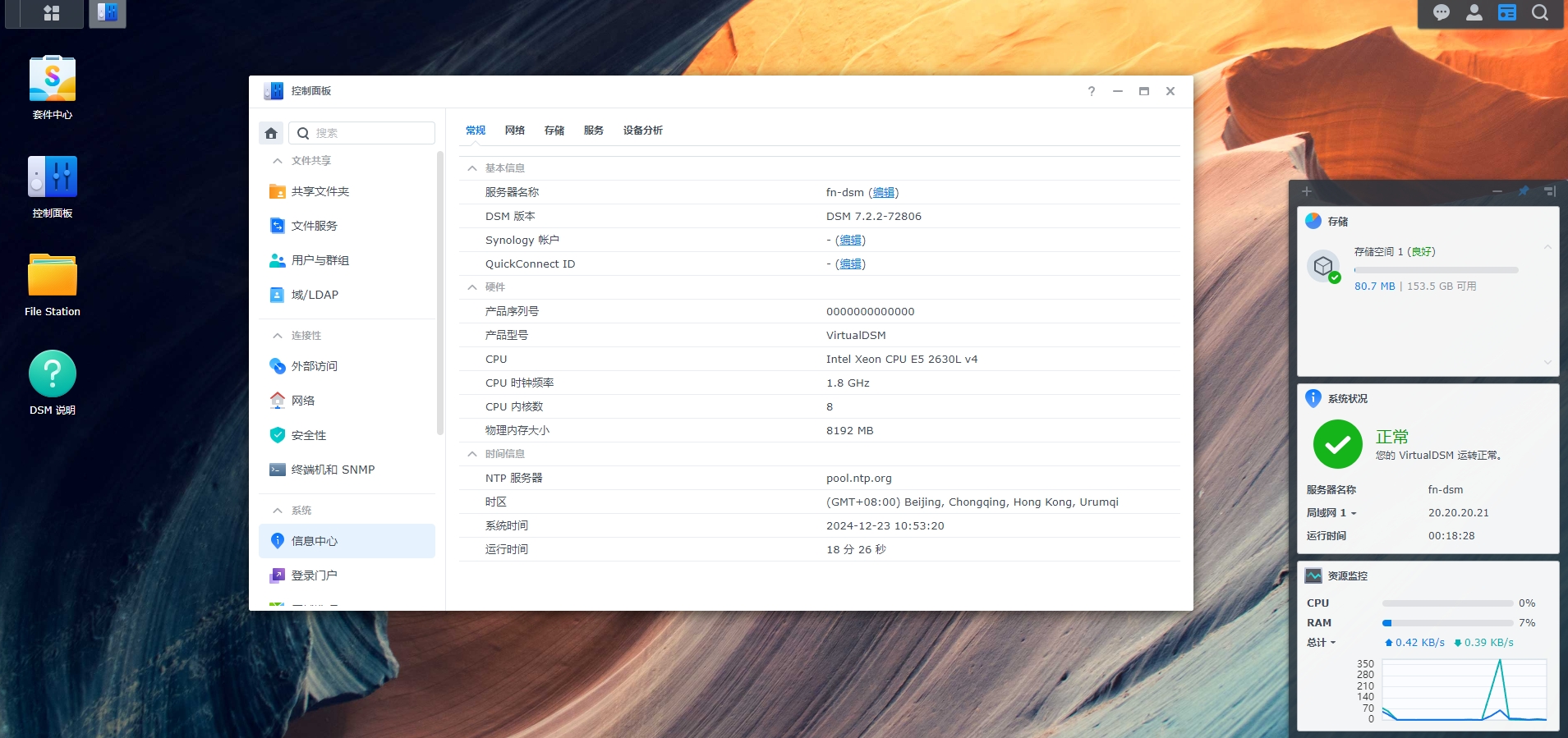Open 共享文件夹 in the sidebar

click(347, 191)
